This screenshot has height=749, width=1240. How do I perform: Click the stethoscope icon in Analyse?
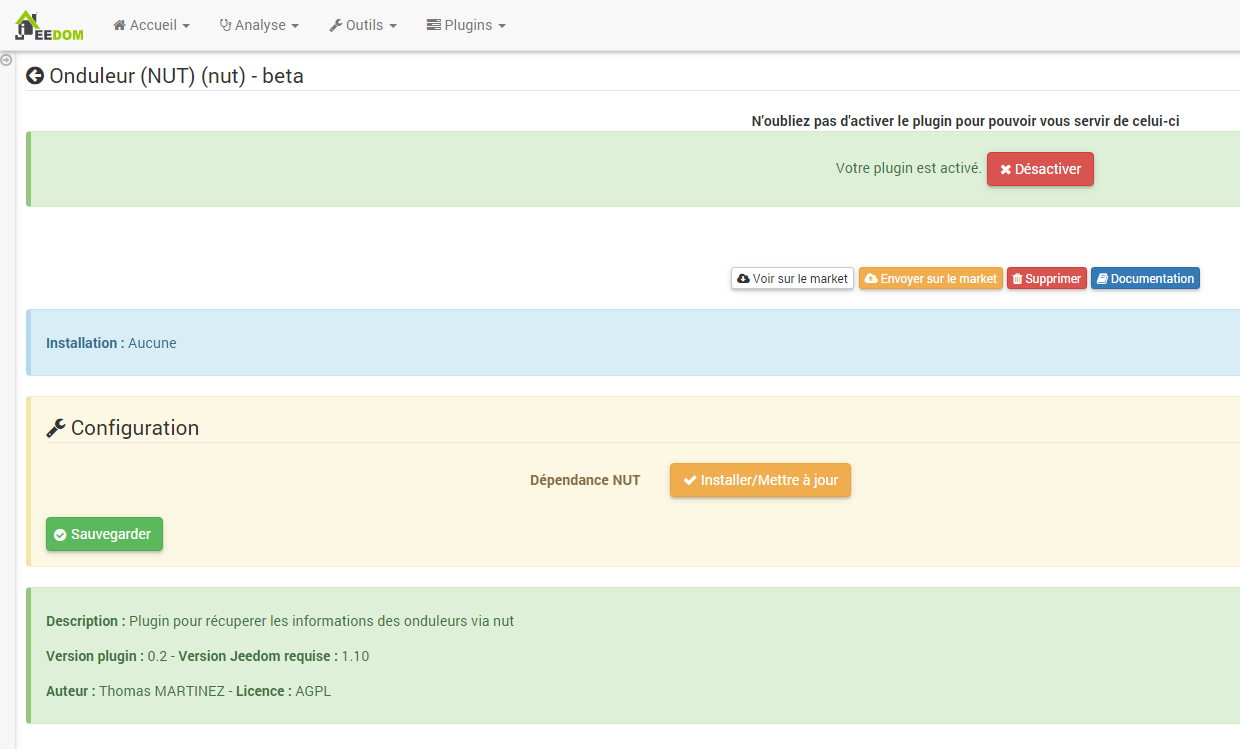[x=225, y=25]
